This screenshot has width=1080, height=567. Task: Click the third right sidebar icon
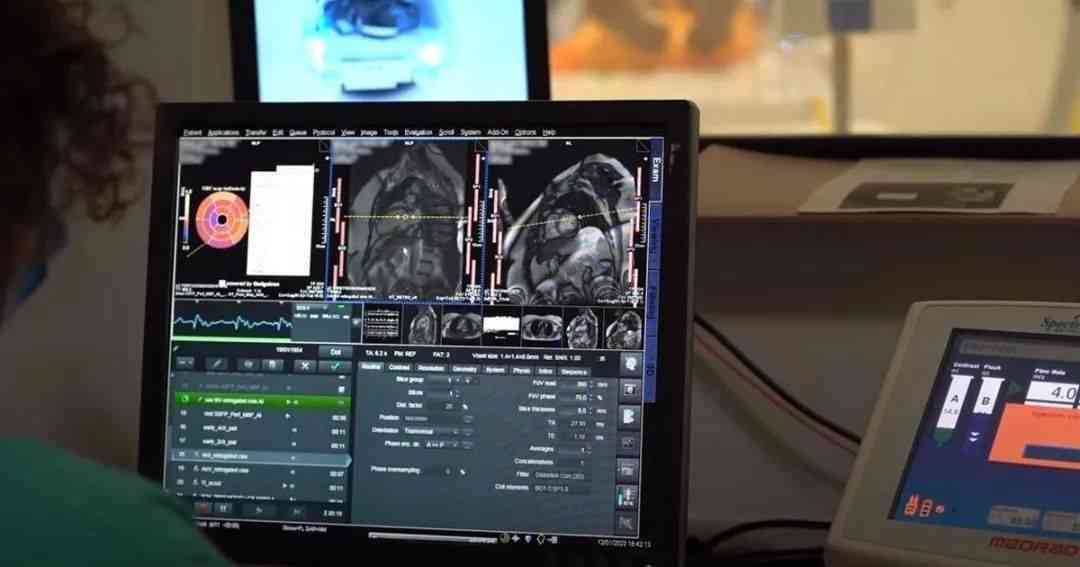click(629, 417)
